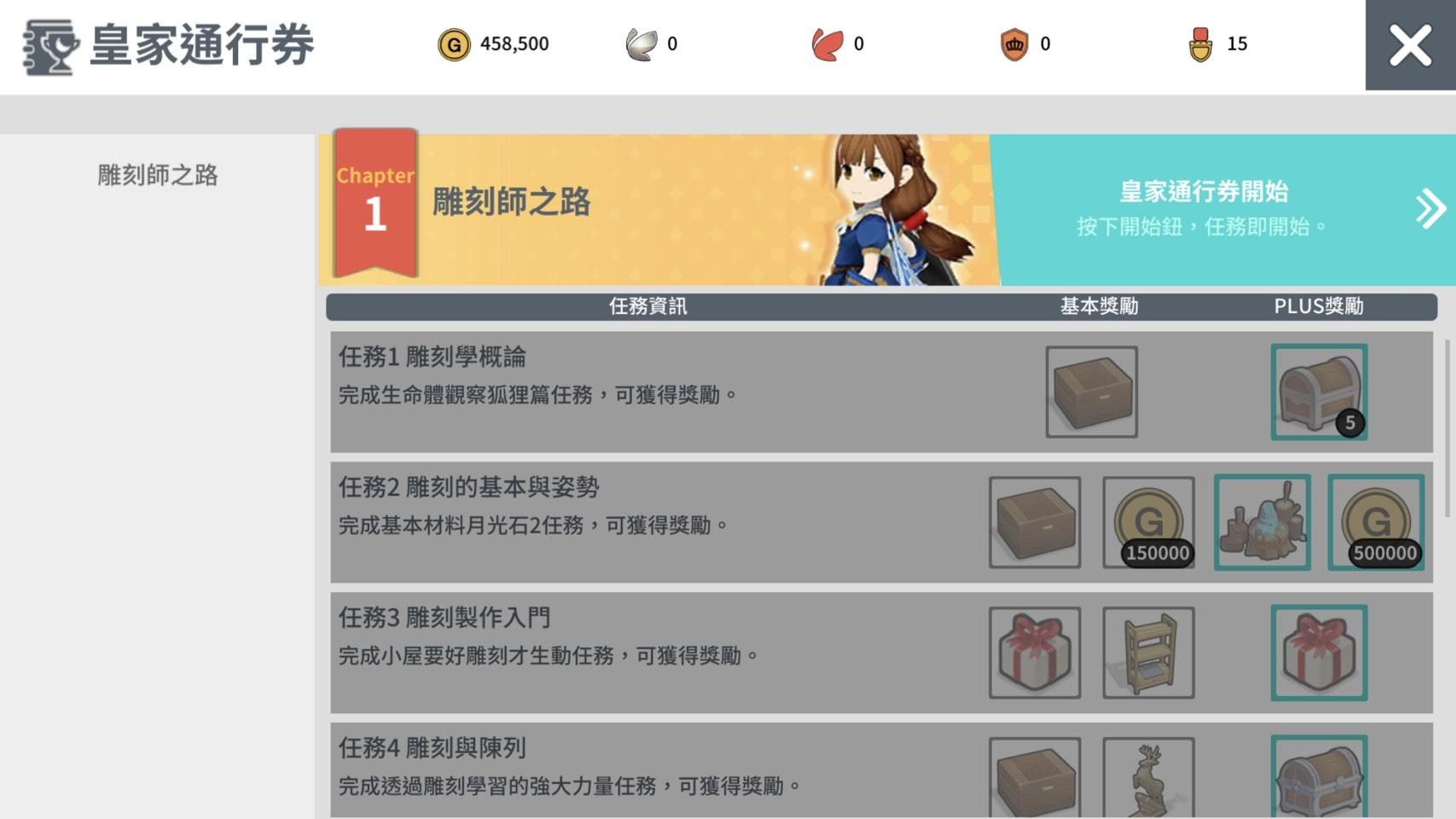This screenshot has width=1456, height=819.
Task: Click the task list vertical scrollbar
Action: click(1447, 428)
